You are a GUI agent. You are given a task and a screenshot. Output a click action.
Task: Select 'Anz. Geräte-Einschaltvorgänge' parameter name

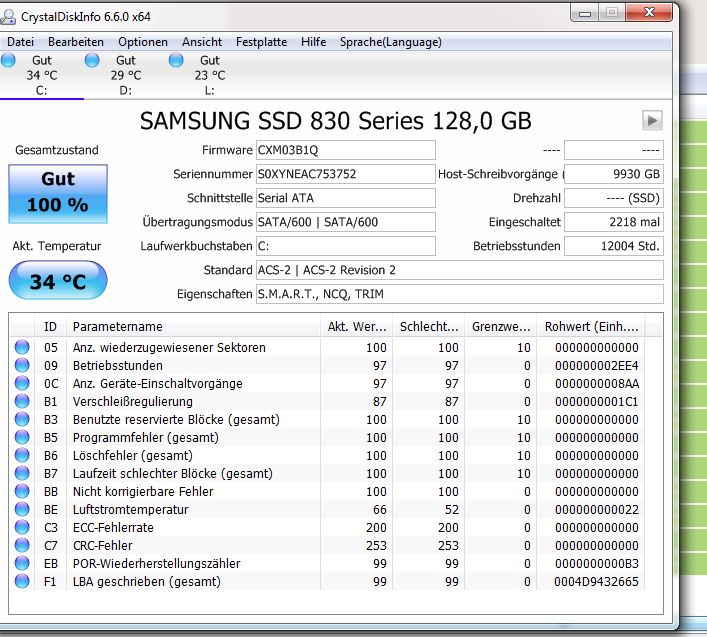pyautogui.click(x=158, y=384)
